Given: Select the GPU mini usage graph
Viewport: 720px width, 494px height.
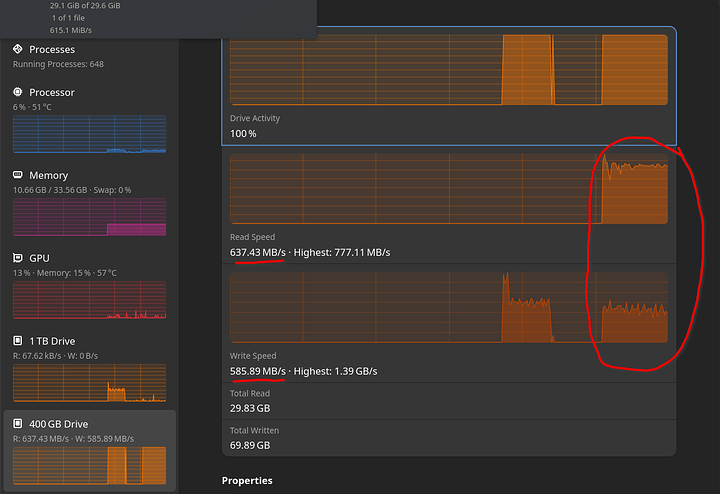Looking at the screenshot, I should tap(89, 299).
